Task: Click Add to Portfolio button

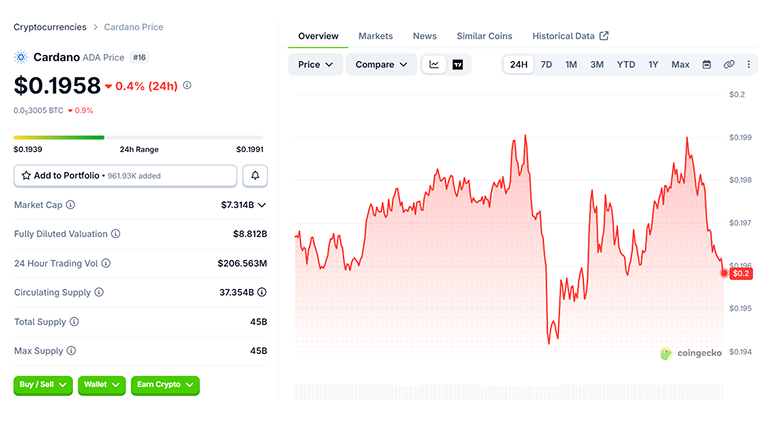Action: (x=125, y=175)
